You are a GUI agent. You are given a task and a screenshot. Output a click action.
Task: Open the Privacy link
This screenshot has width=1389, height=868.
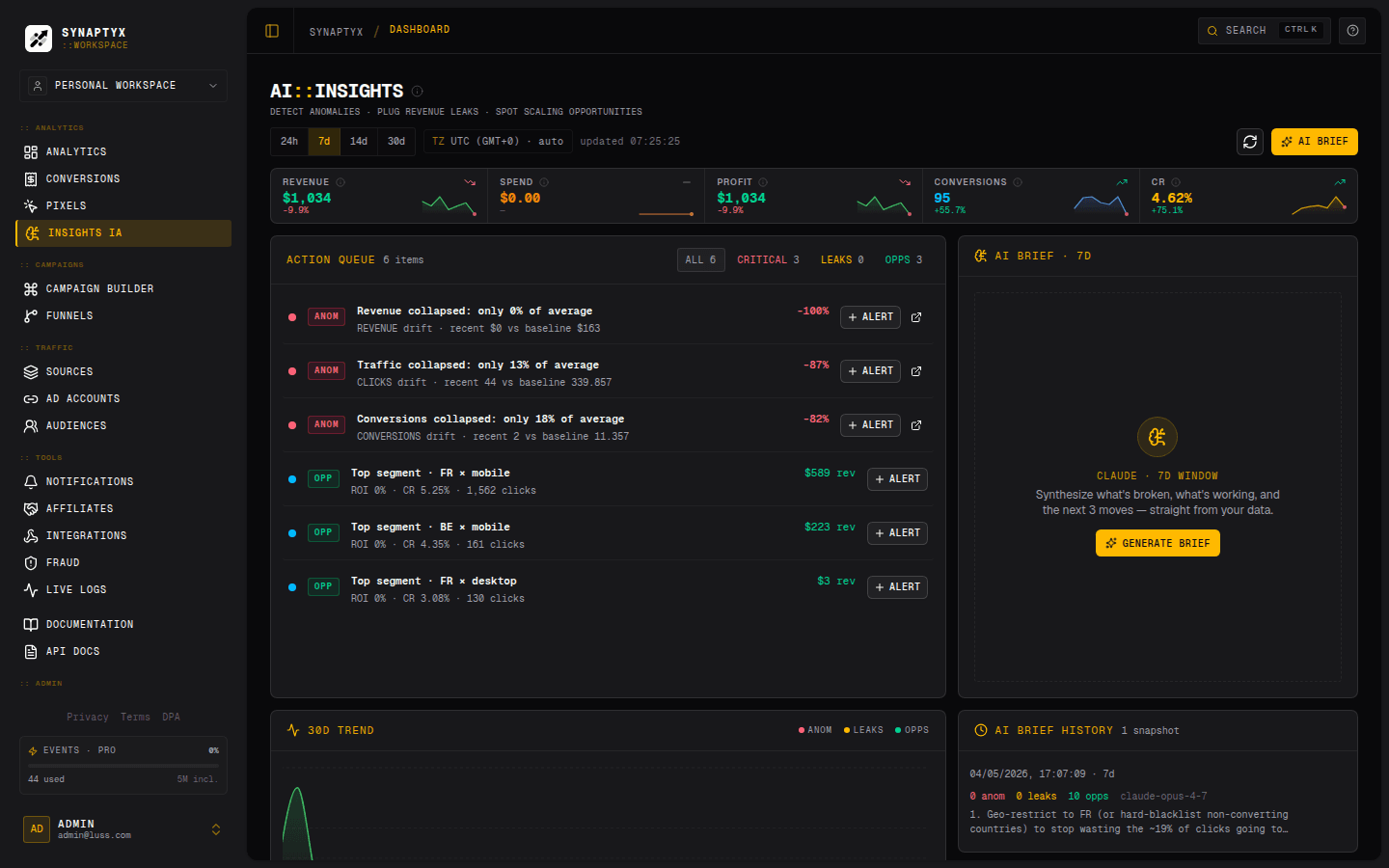click(88, 718)
